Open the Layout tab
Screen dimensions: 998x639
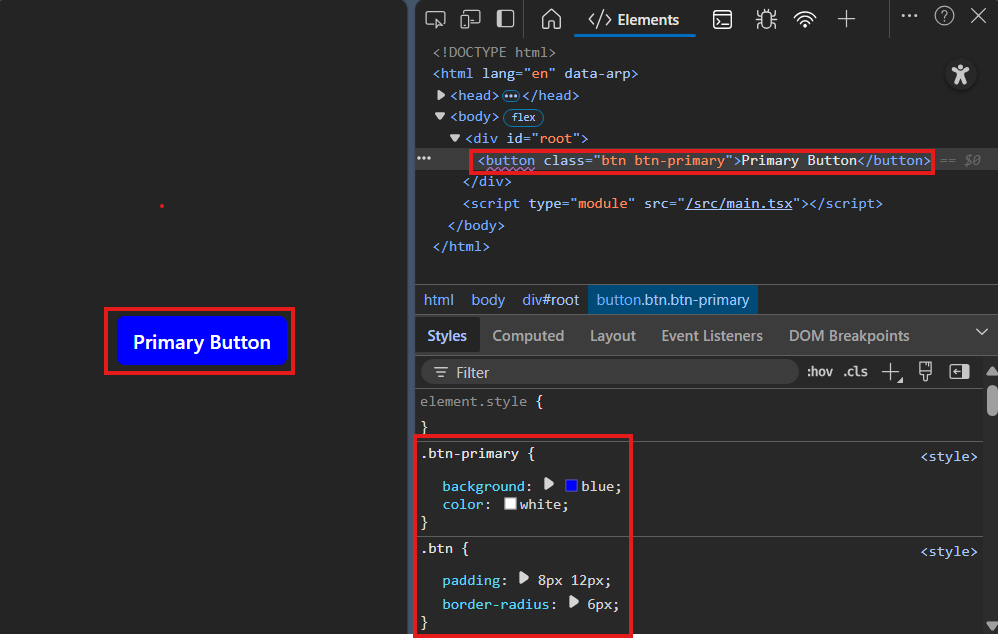coord(612,335)
